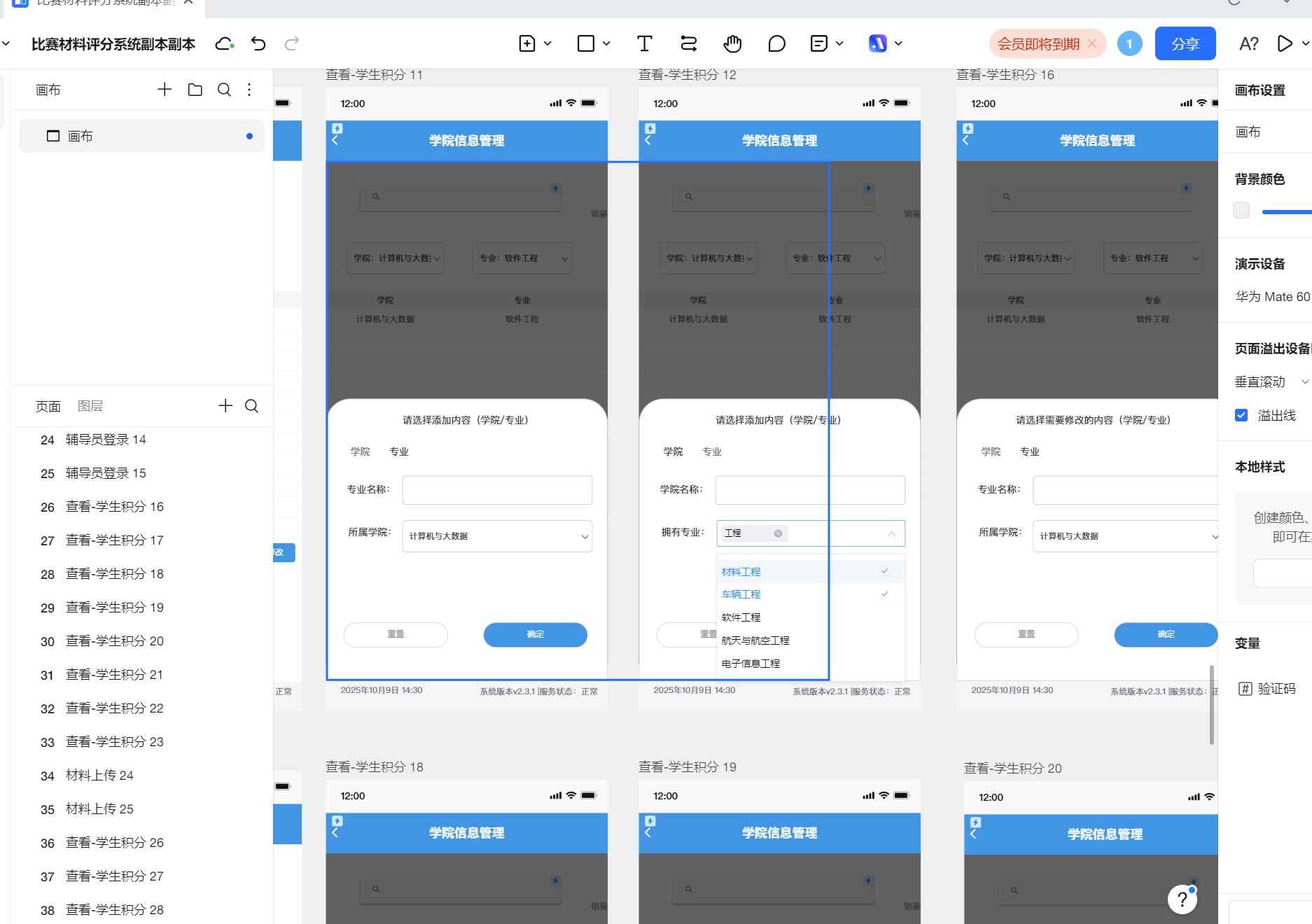The height and width of the screenshot is (924, 1312).
Task: Click search box in frame 11
Action: pyautogui.click(x=461, y=197)
